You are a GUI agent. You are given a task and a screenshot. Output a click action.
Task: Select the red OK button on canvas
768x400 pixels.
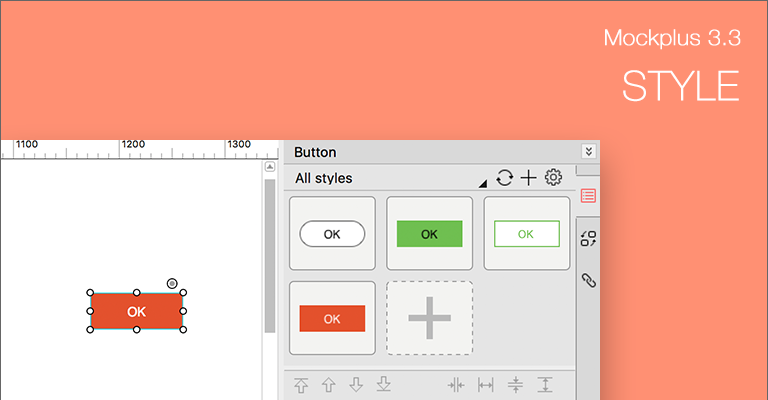tap(137, 311)
